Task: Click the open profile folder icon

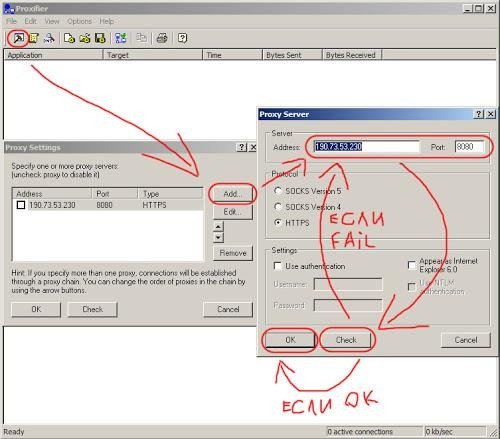Action: tap(85, 38)
